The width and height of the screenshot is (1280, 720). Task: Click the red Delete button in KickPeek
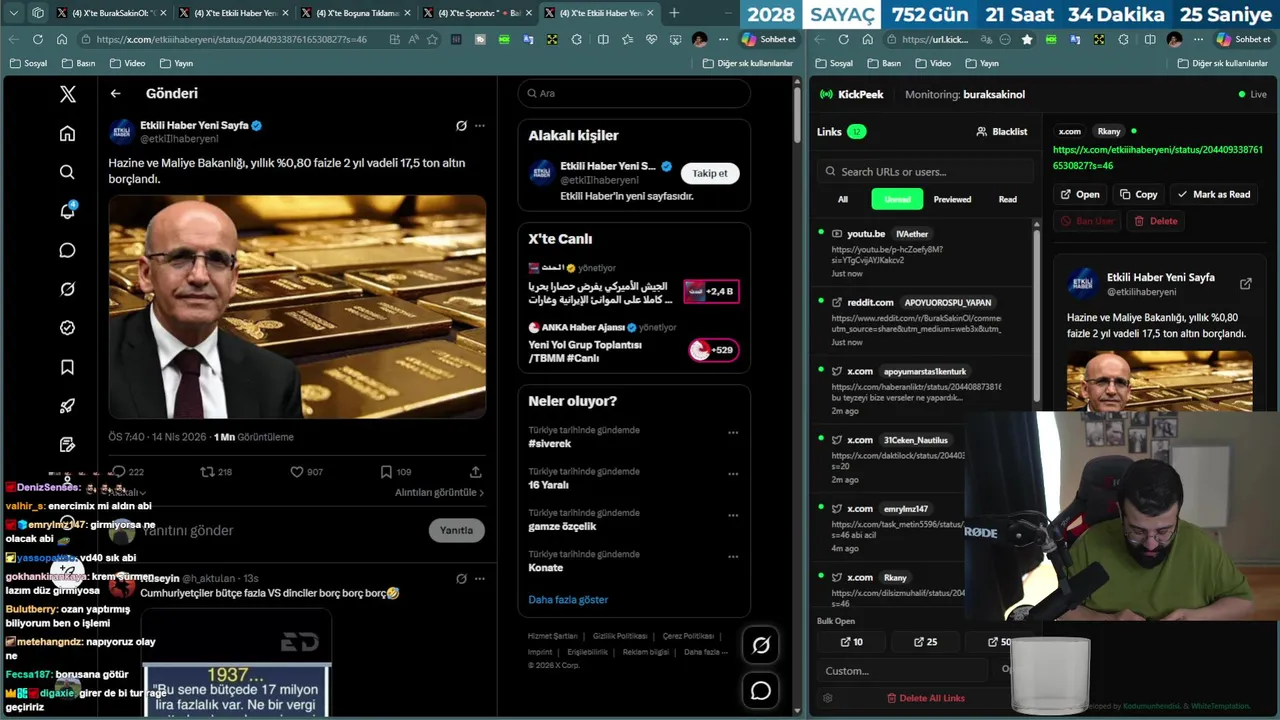point(1156,221)
